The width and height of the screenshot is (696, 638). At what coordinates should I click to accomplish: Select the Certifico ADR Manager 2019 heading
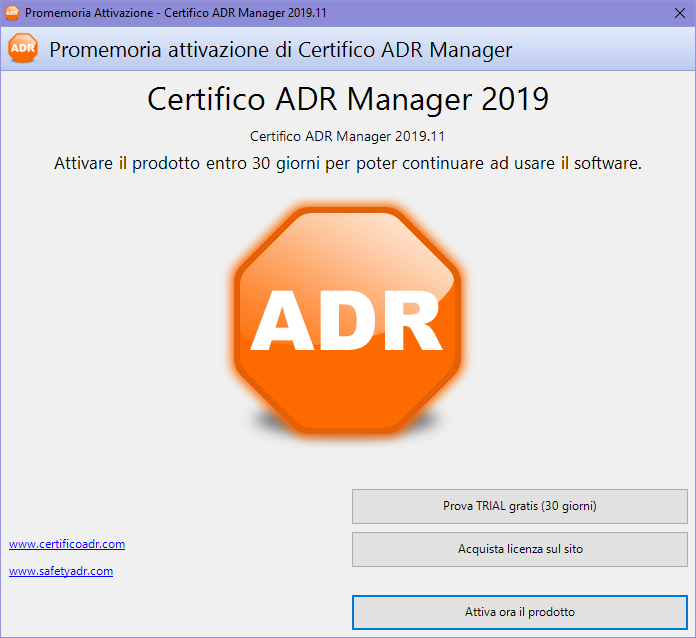348,99
